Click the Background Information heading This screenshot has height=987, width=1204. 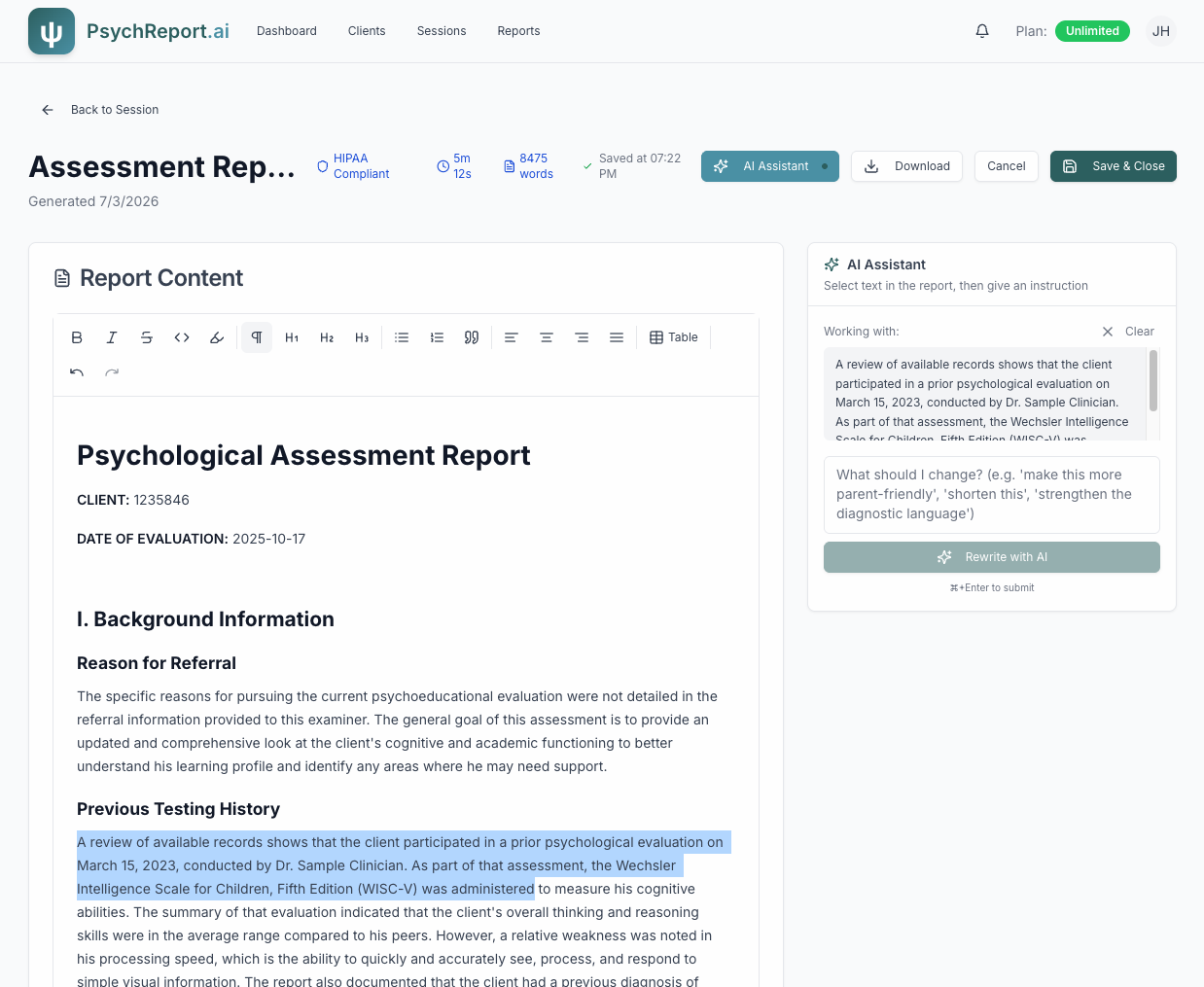[205, 619]
